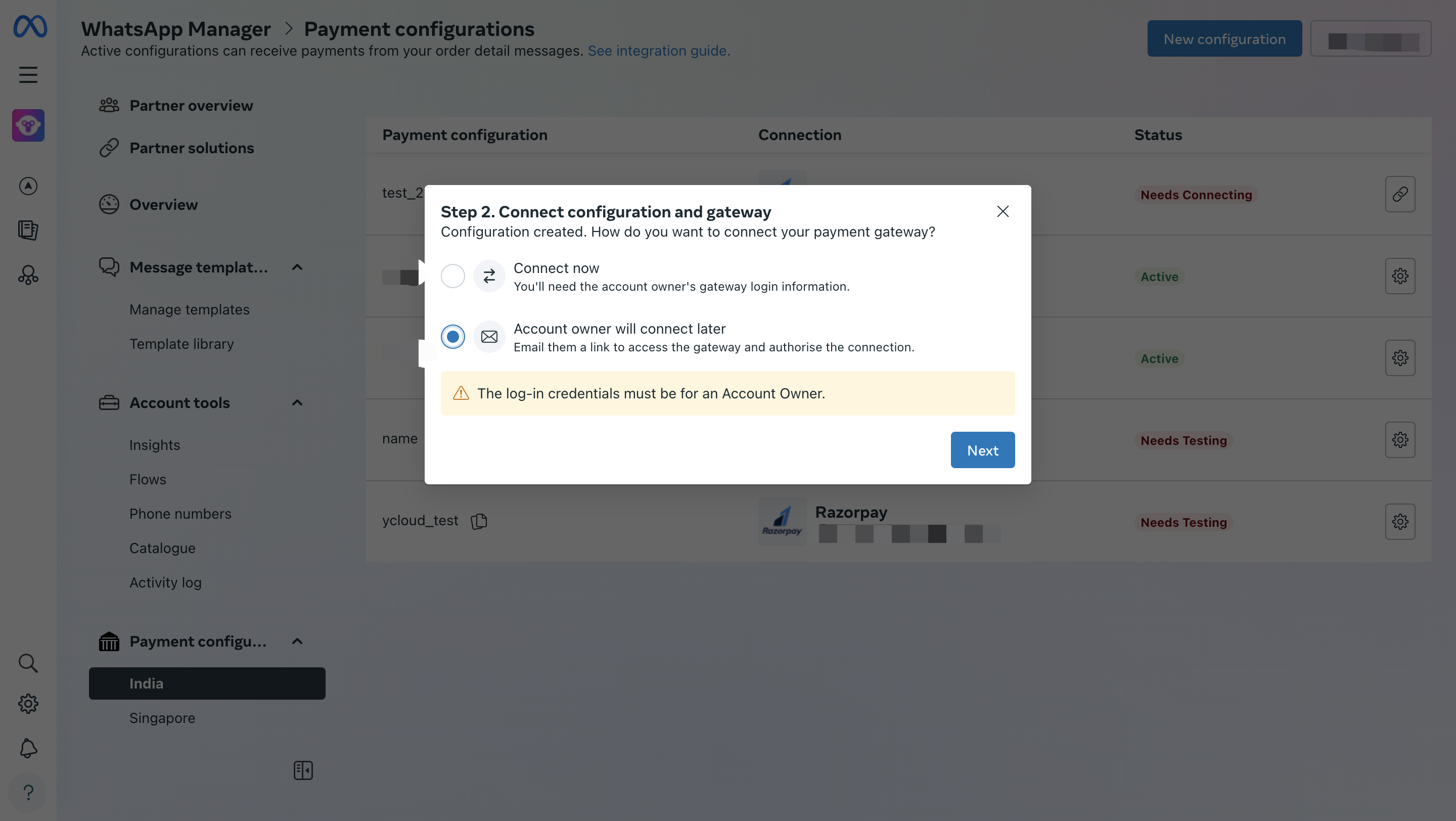This screenshot has height=821, width=1456.
Task: Collapse the Message templates section
Action: coord(297,267)
